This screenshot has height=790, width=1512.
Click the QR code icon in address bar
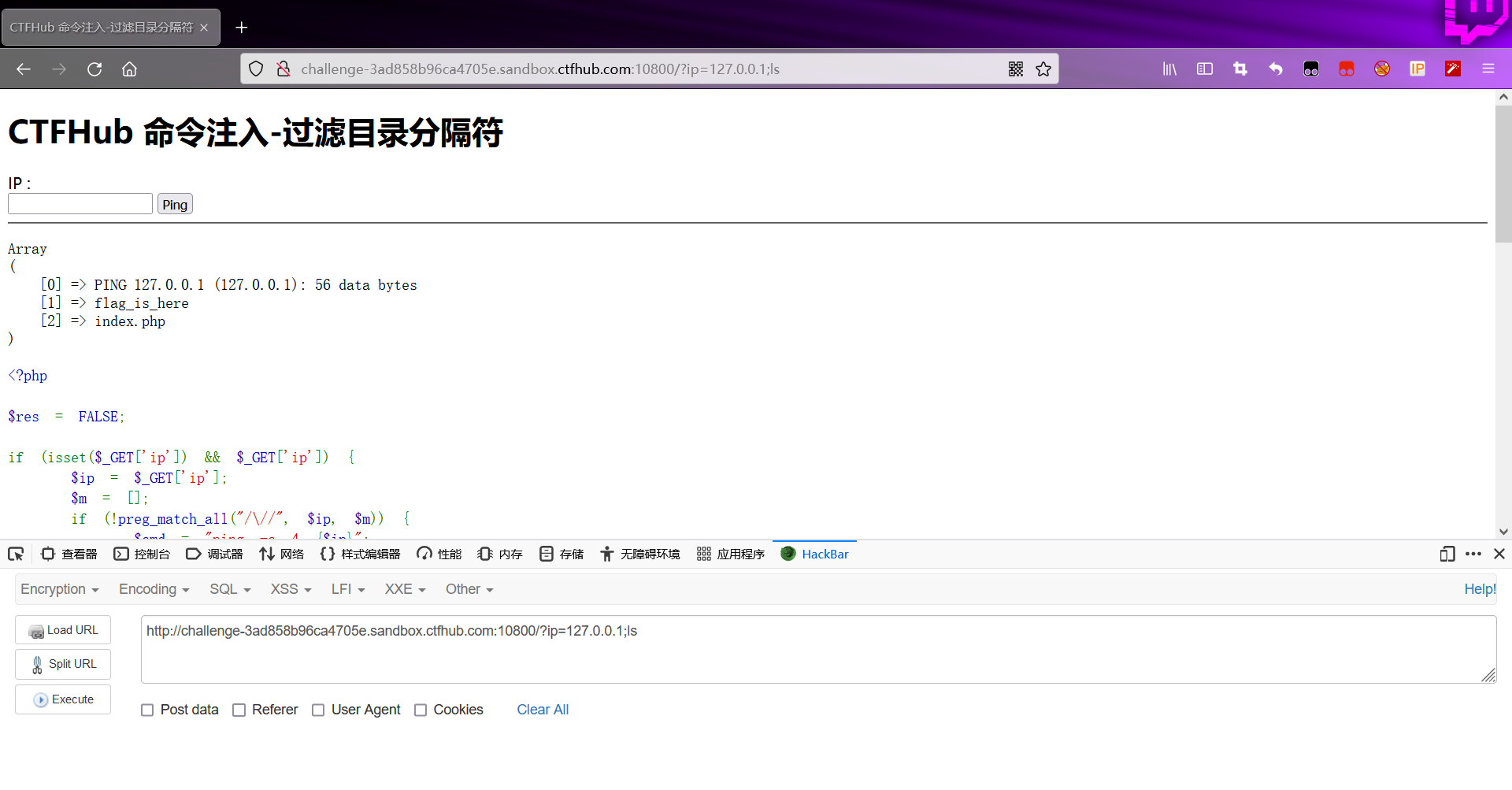click(x=1016, y=69)
